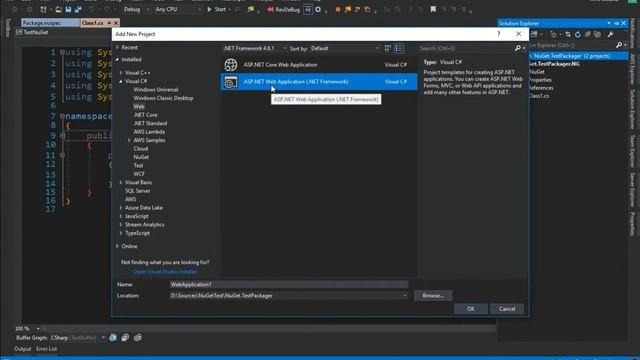The height and width of the screenshot is (360, 640).
Task: Expand the Recent templates node
Action: 118,47
